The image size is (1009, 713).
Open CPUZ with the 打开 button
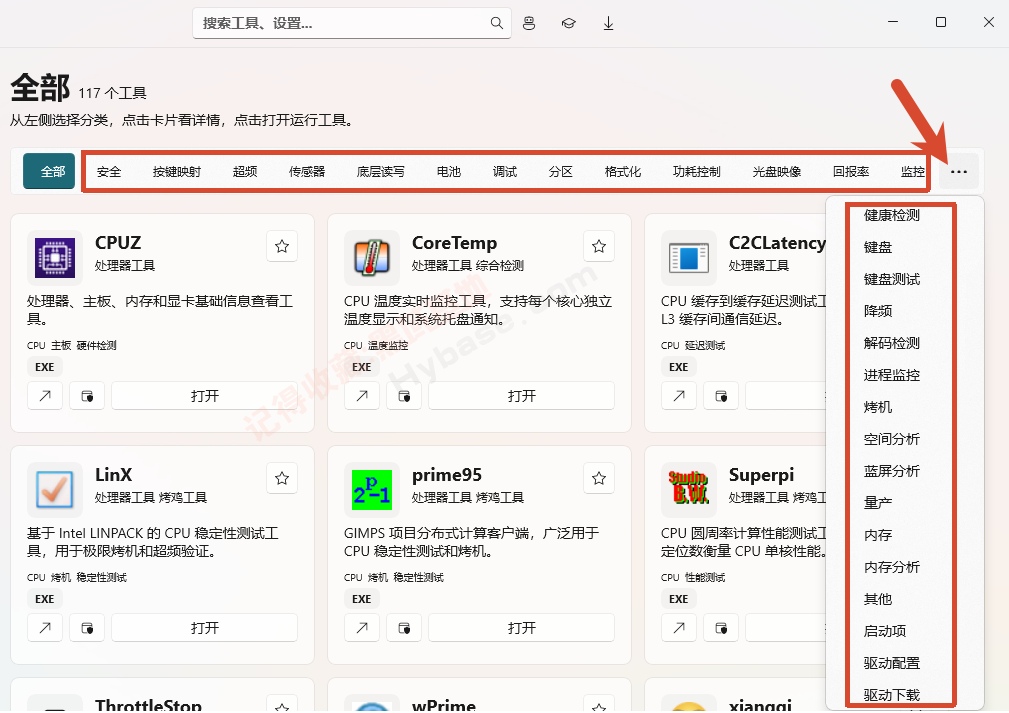(x=205, y=396)
